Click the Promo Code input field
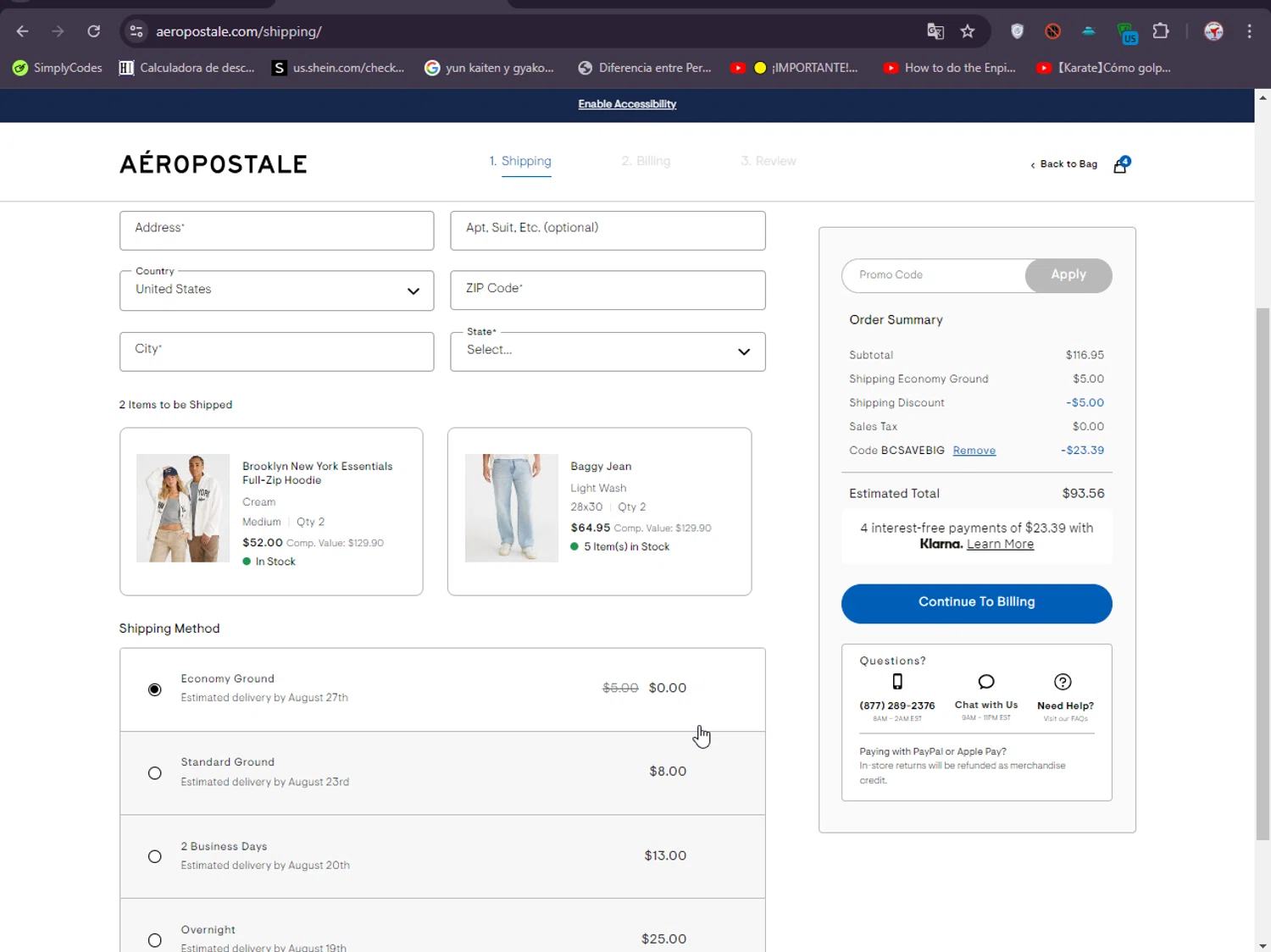The image size is (1271, 952). [x=934, y=275]
